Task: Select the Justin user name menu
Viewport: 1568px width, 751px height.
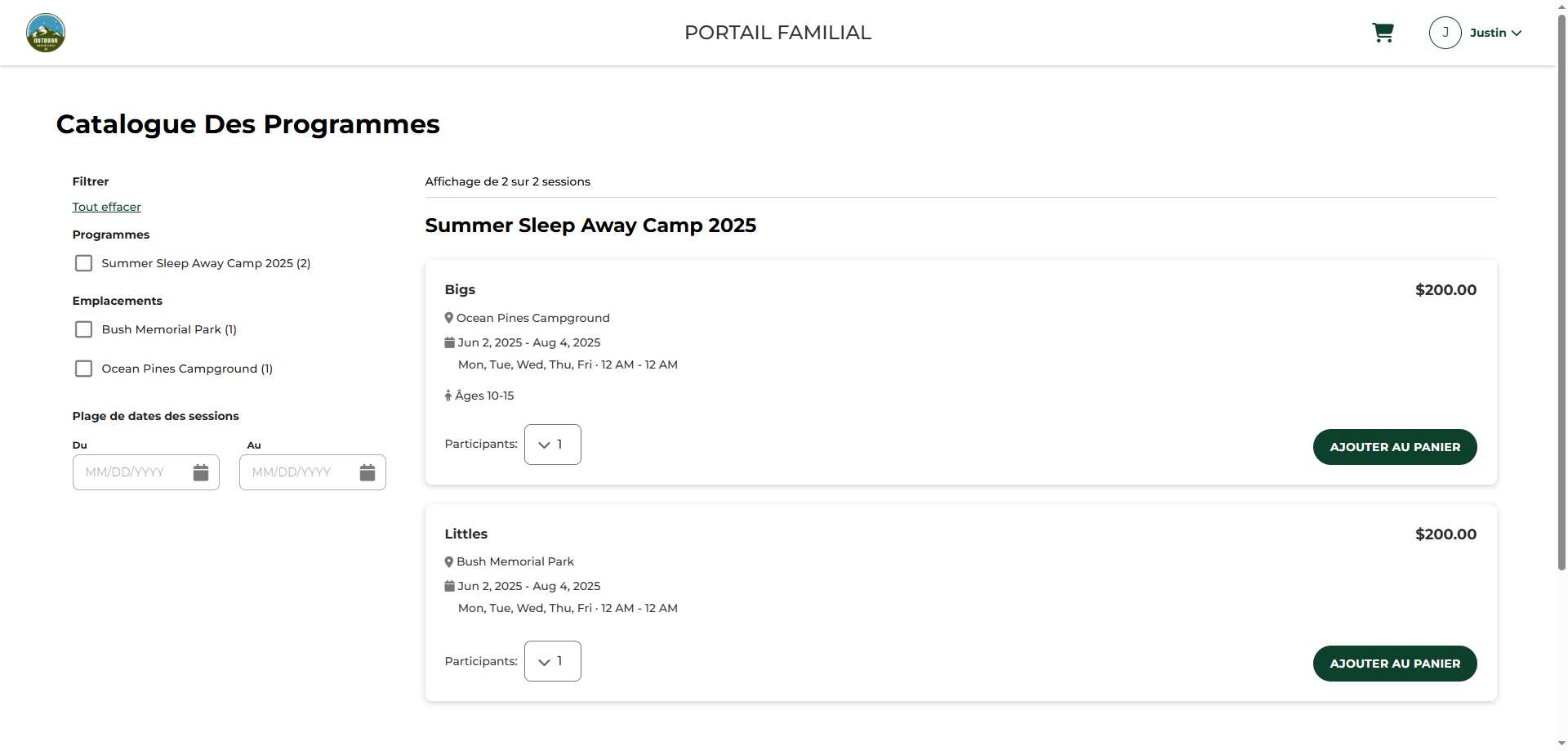Action: [x=1488, y=33]
